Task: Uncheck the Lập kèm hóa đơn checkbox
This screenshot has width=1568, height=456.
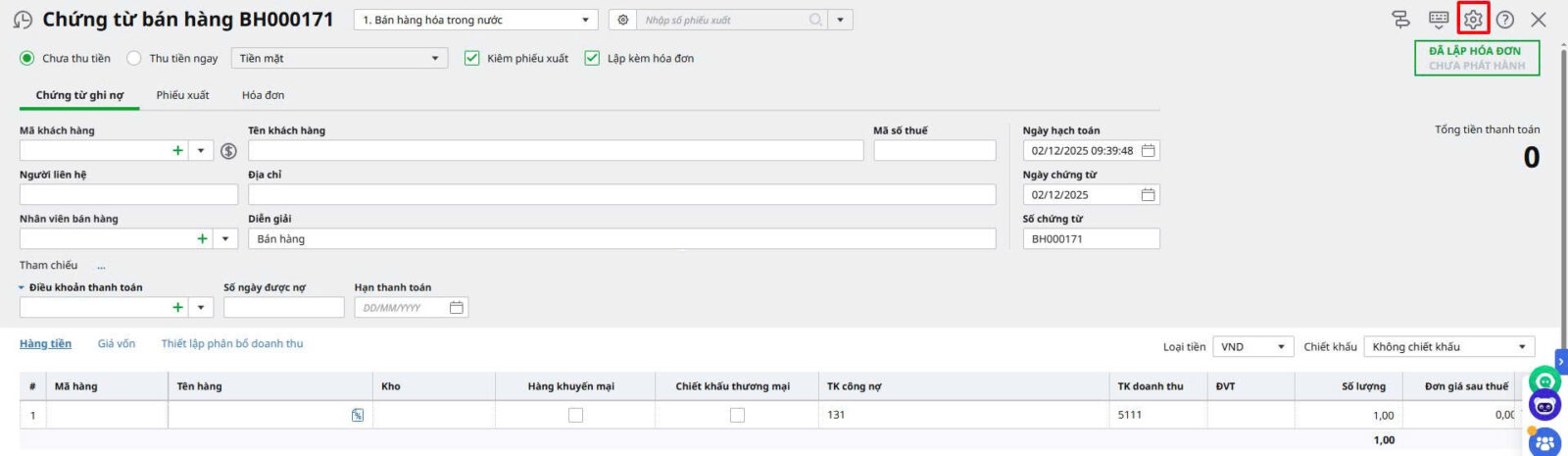Action: click(x=592, y=59)
